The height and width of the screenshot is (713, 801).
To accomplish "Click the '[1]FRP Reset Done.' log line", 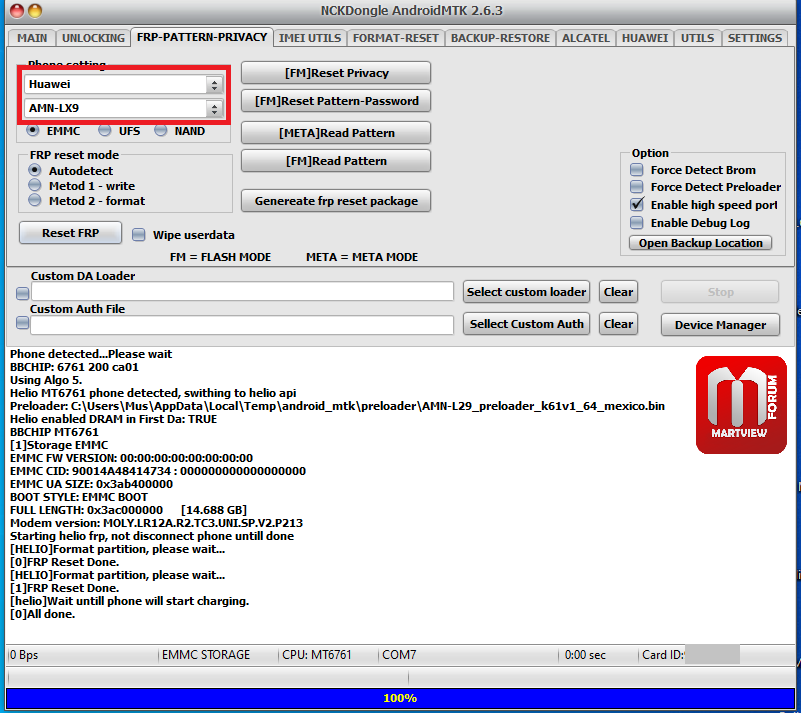I will (x=64, y=588).
